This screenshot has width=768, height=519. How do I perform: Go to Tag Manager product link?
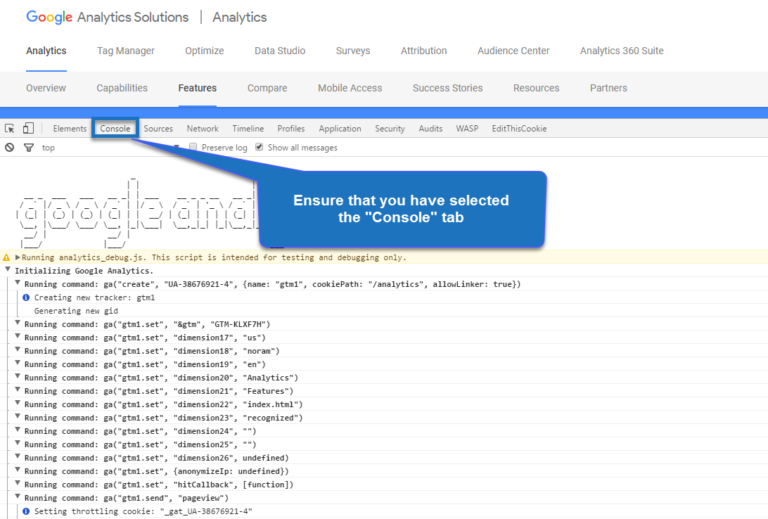125,51
